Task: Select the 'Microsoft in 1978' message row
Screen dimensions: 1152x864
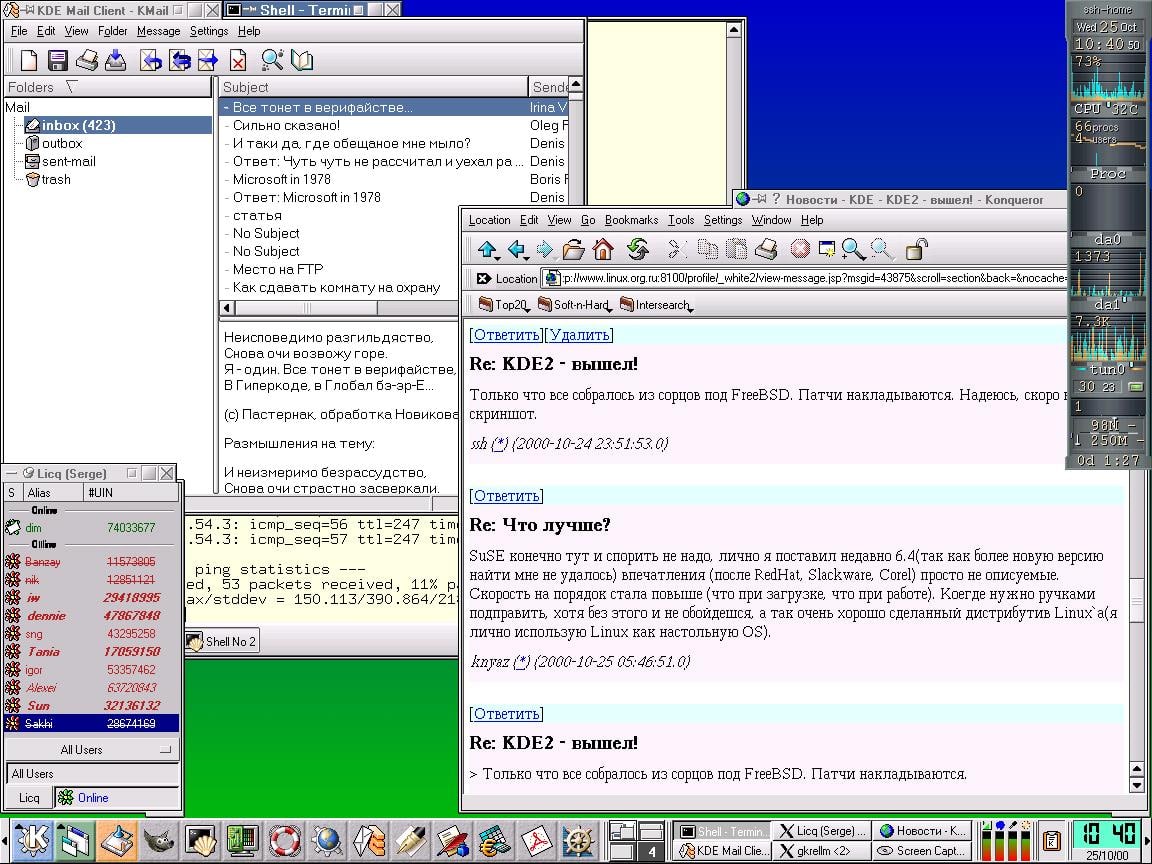Action: [395, 179]
